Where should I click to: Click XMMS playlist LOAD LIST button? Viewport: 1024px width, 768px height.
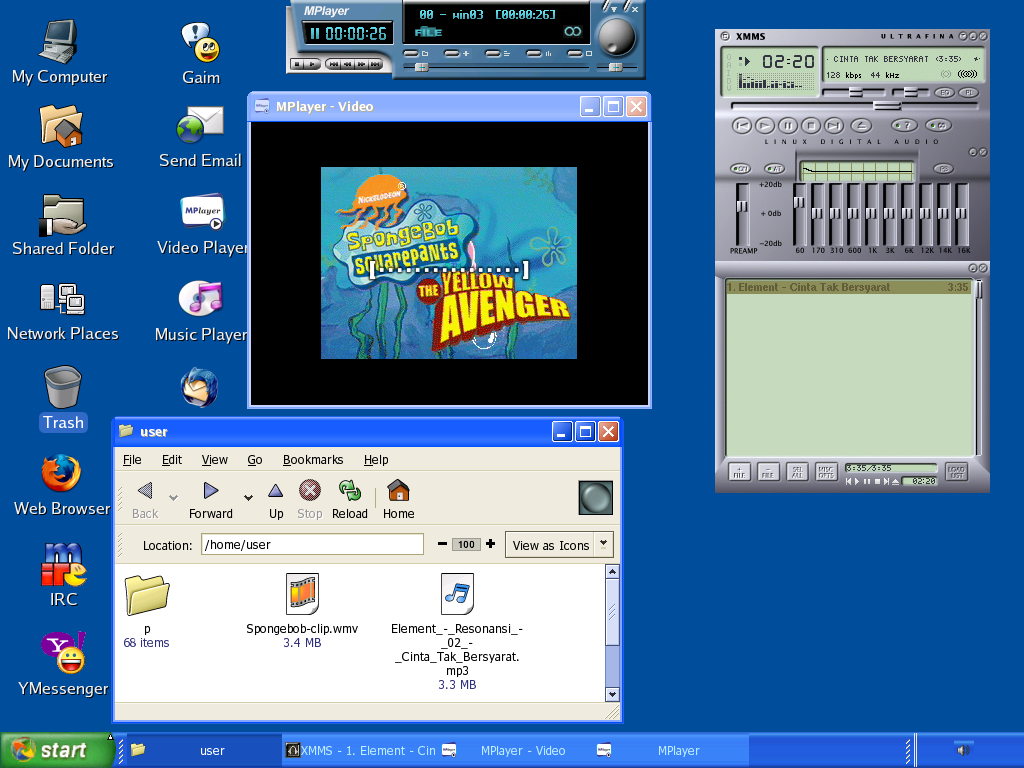point(956,472)
